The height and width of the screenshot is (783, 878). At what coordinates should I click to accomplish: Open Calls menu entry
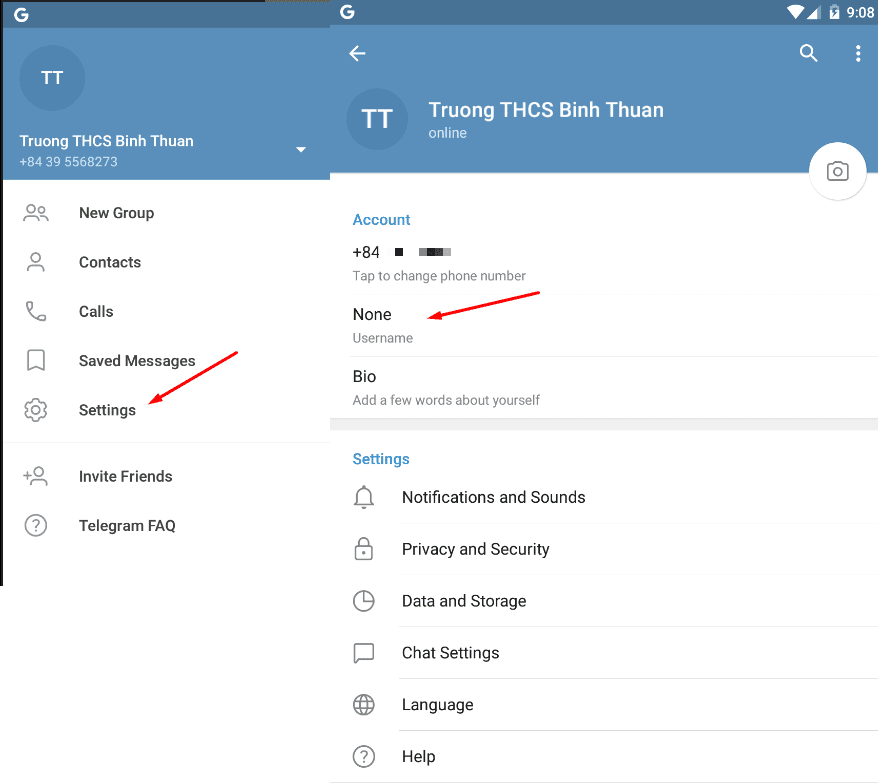tap(166, 311)
